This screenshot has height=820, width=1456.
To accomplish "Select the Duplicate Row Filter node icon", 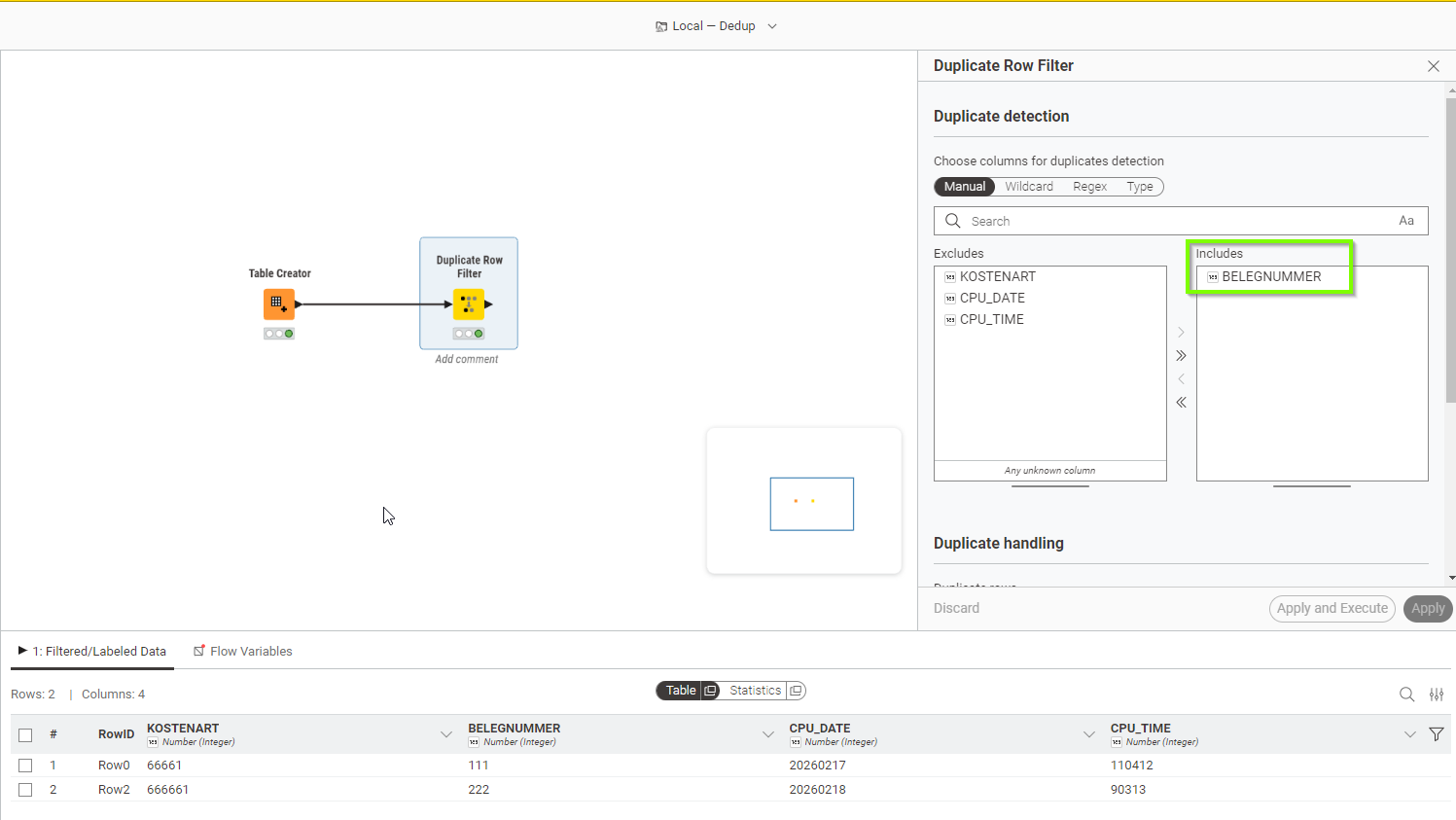I will [469, 304].
